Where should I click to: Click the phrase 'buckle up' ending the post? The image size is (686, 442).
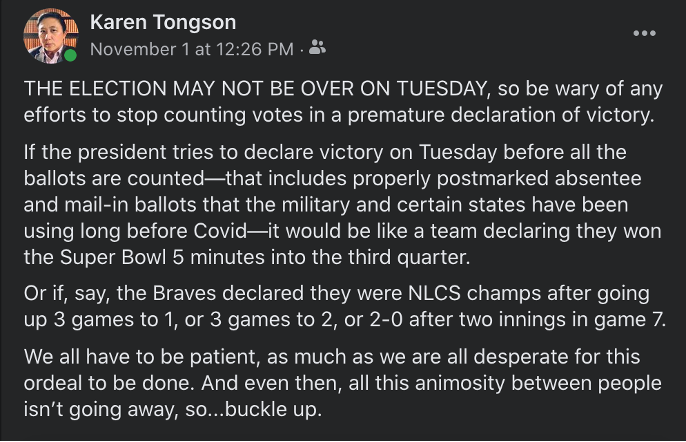click(273, 409)
